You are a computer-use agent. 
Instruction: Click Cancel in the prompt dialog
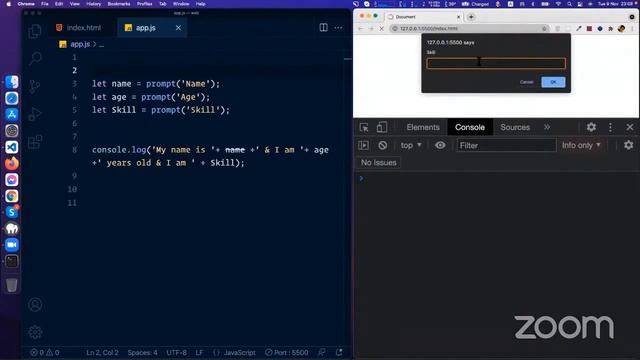(527, 82)
